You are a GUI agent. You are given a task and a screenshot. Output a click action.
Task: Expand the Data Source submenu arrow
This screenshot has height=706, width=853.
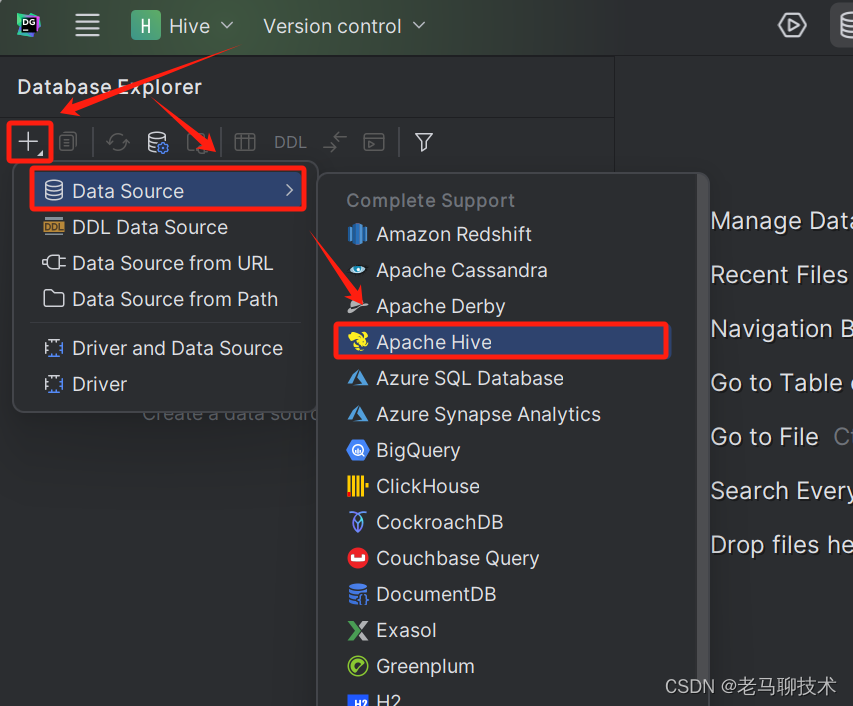(x=289, y=190)
